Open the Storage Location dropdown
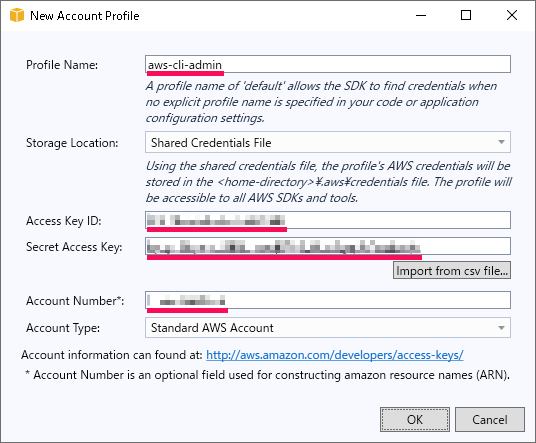536x443 pixels. point(328,142)
